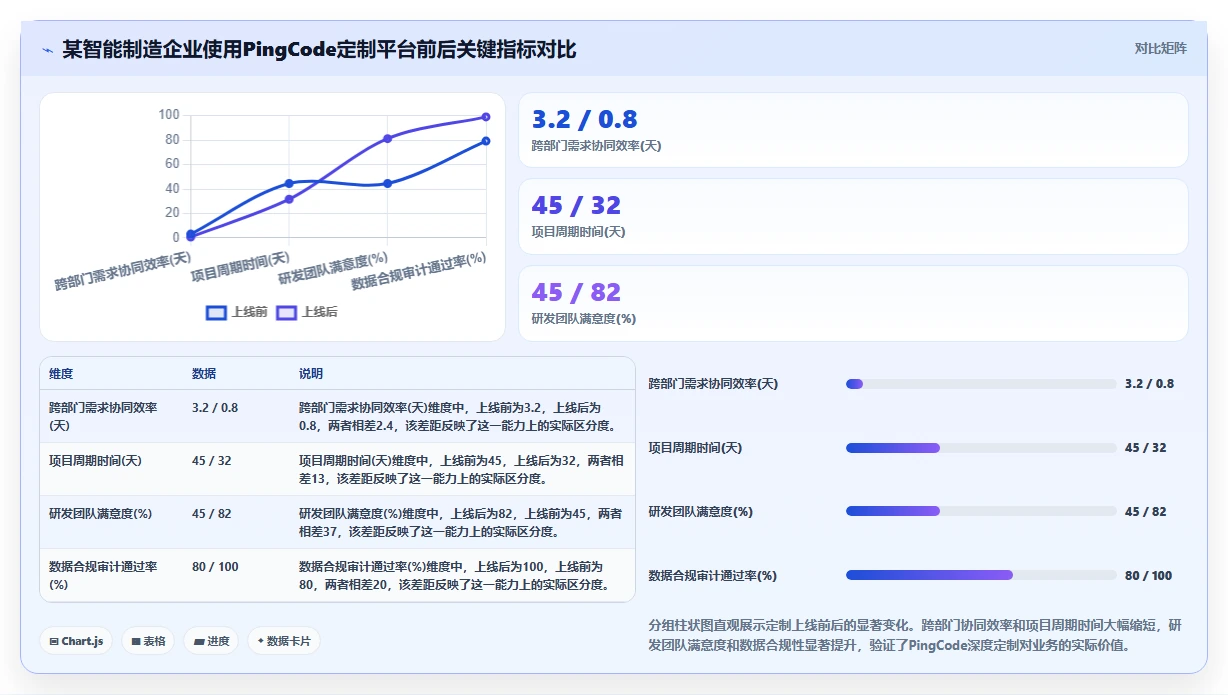This screenshot has height=695, width=1228.
Task: Click the progress value label 3.2 / 0.8
Action: [1149, 384]
